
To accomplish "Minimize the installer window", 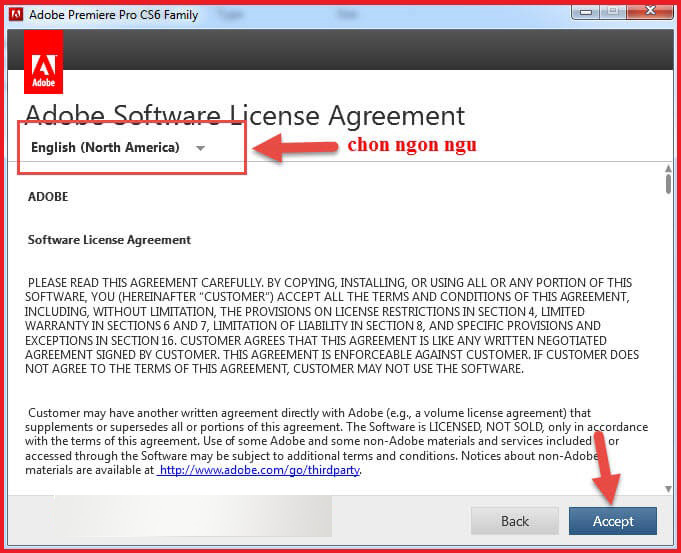I will [x=586, y=12].
